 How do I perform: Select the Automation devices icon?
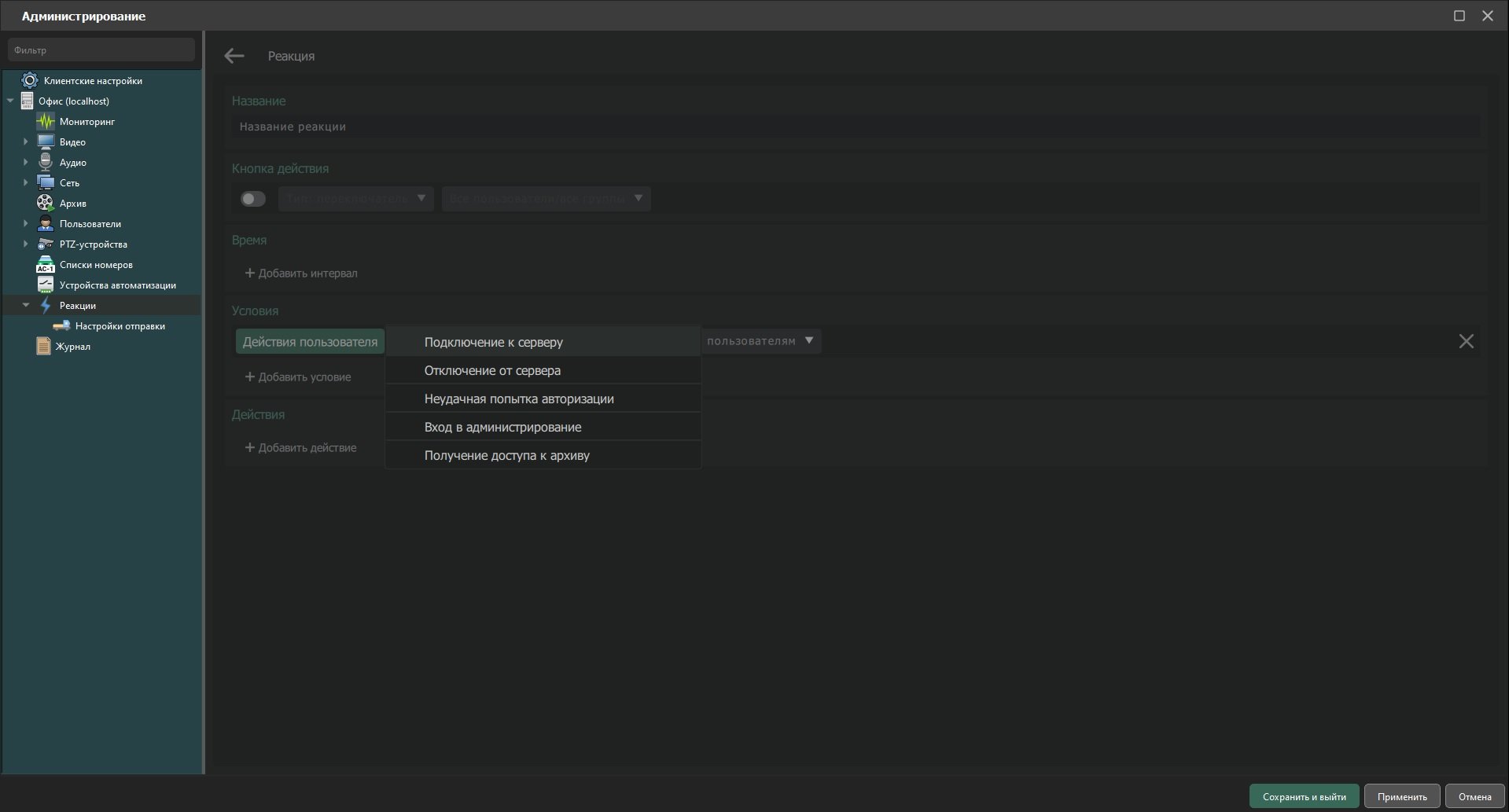(46, 285)
